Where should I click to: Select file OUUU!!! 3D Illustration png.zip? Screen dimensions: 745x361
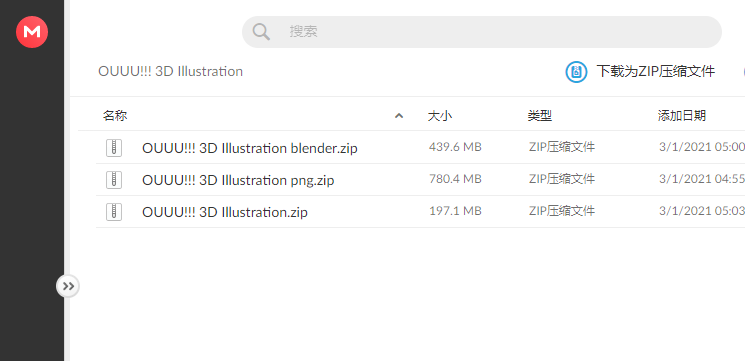pyautogui.click(x=238, y=180)
